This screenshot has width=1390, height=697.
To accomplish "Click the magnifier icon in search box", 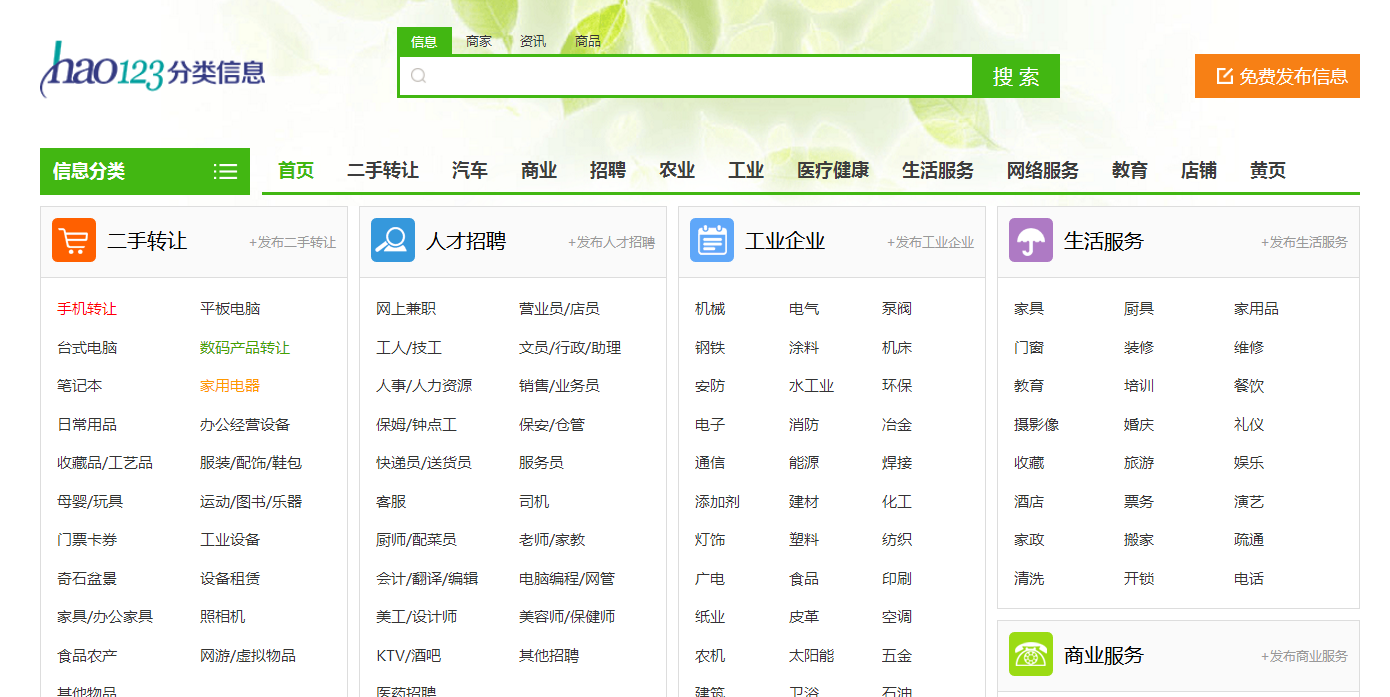I will (419, 76).
